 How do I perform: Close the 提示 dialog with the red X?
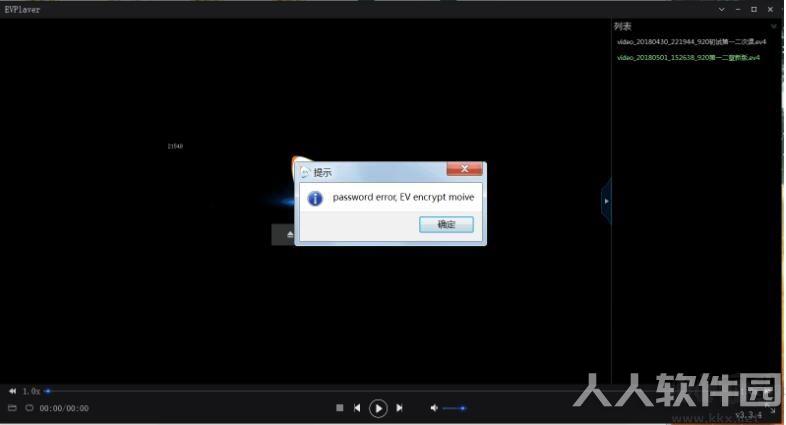(465, 169)
